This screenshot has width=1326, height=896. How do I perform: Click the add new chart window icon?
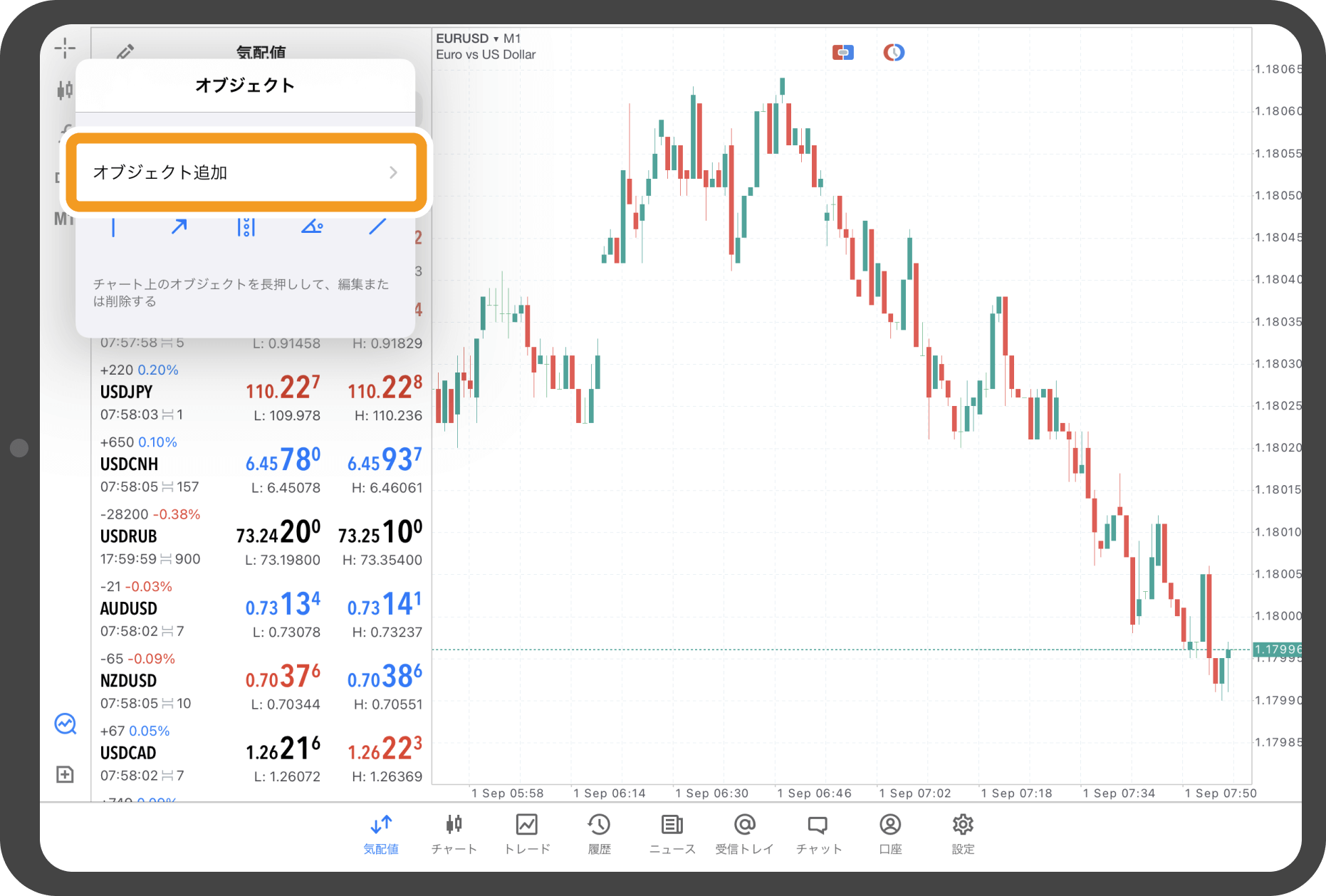tap(65, 774)
